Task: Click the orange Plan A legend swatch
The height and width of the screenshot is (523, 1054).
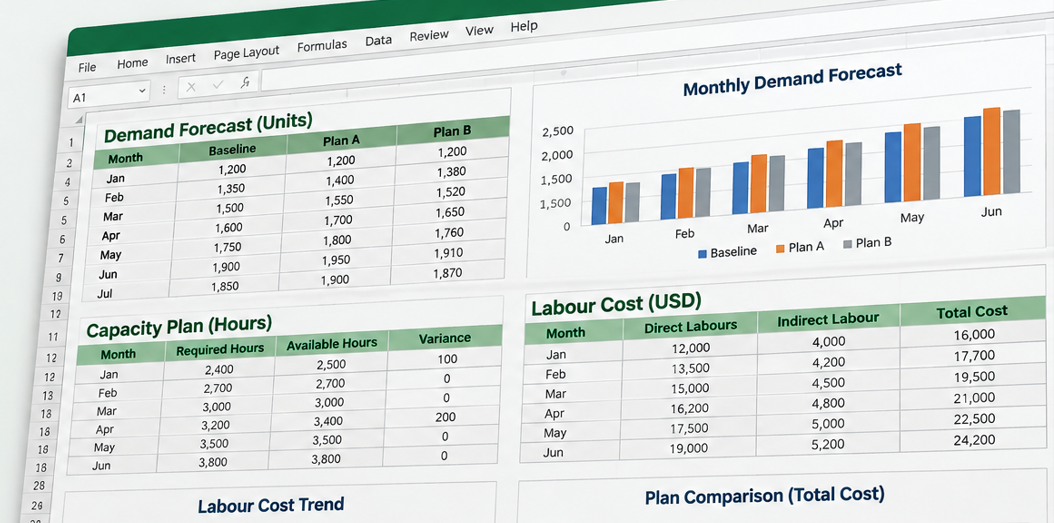Action: (780, 249)
